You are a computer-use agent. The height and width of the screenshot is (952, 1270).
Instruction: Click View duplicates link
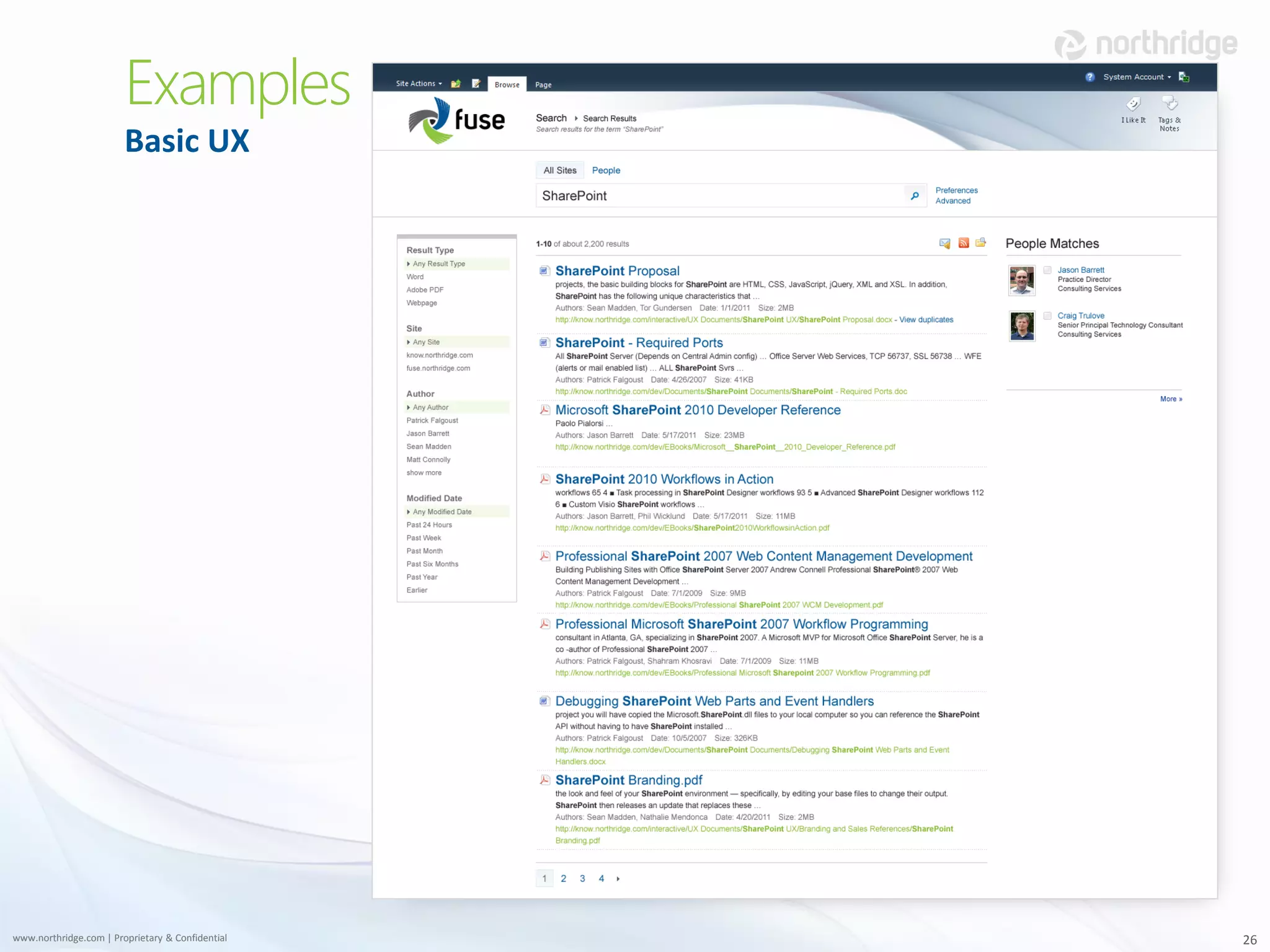(x=926, y=320)
